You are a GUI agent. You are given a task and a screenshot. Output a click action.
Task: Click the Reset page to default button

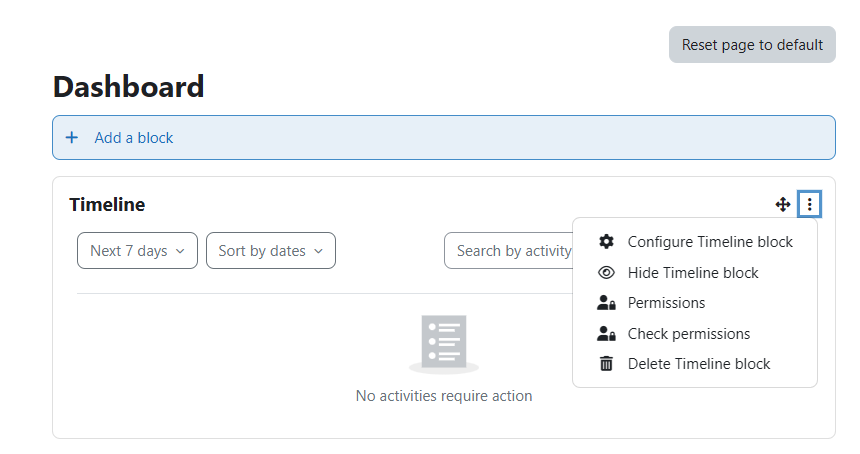tap(752, 44)
